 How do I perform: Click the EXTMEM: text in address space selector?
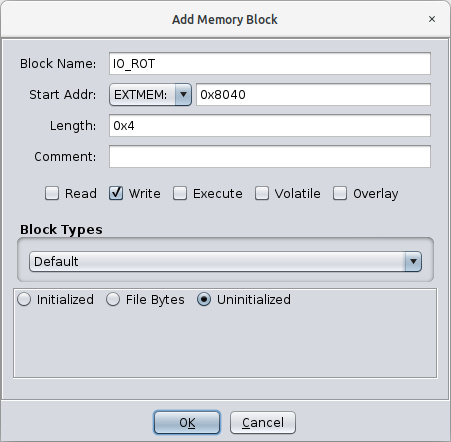click(x=140, y=95)
